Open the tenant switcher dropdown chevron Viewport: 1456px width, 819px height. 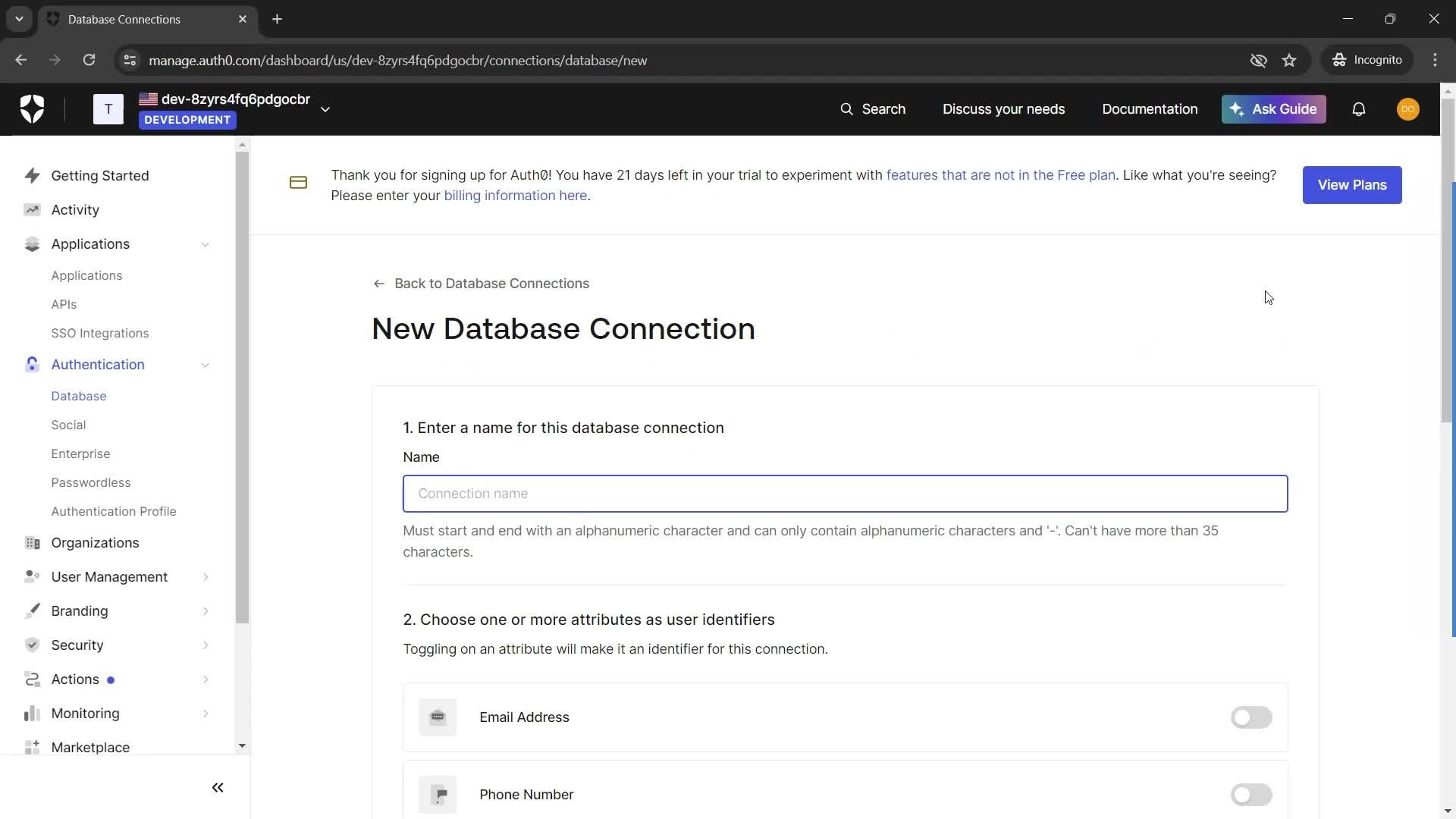click(325, 110)
